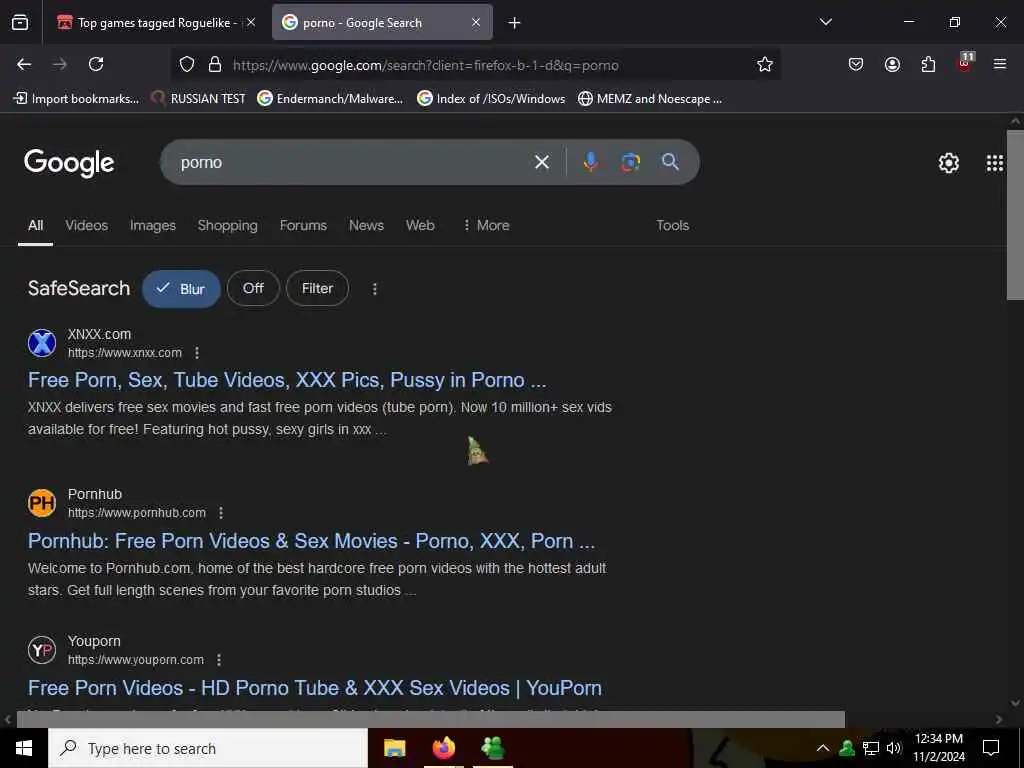Open three-dot menu next to xnxx.com URL

[197, 353]
